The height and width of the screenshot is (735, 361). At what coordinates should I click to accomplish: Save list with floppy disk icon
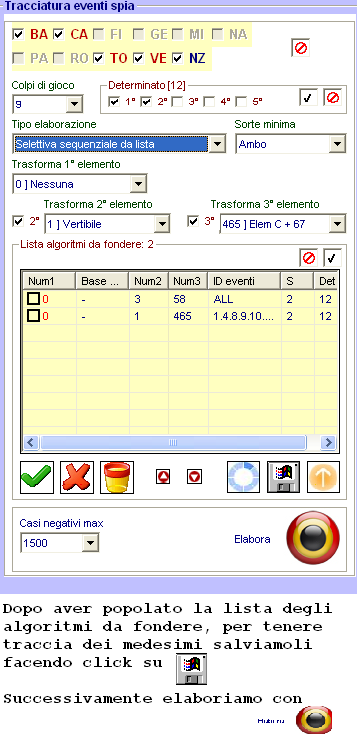click(x=284, y=477)
